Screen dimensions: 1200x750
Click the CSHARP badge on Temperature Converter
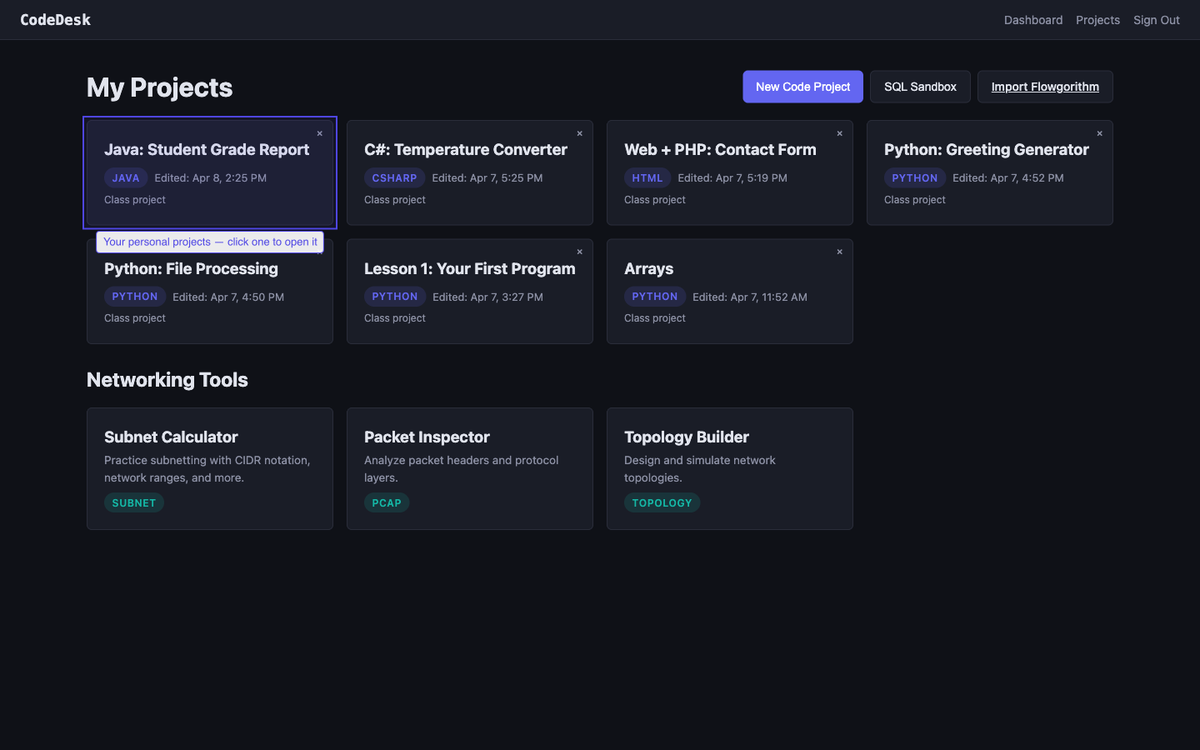[394, 177]
